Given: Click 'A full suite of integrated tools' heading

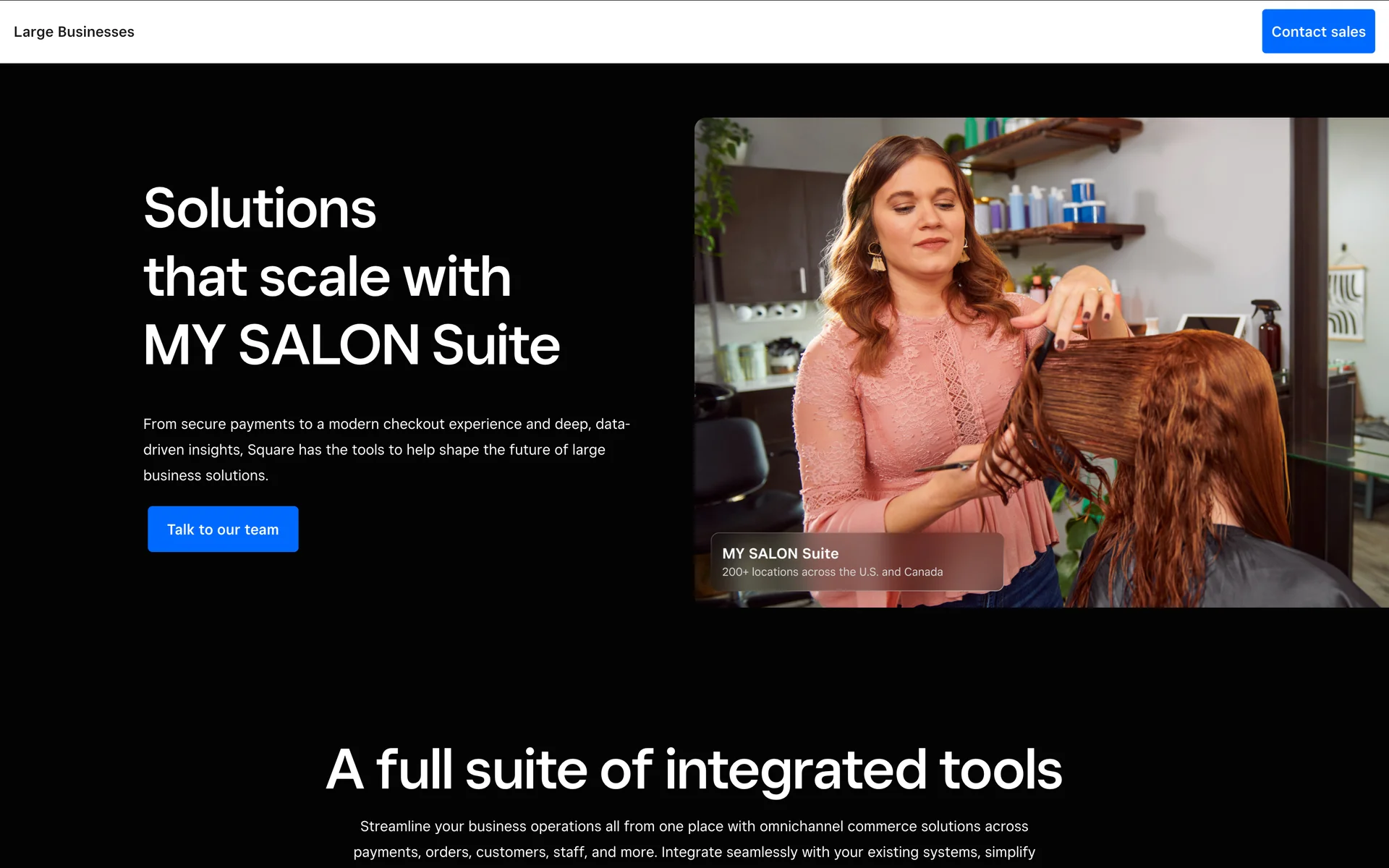Looking at the screenshot, I should click(x=694, y=769).
